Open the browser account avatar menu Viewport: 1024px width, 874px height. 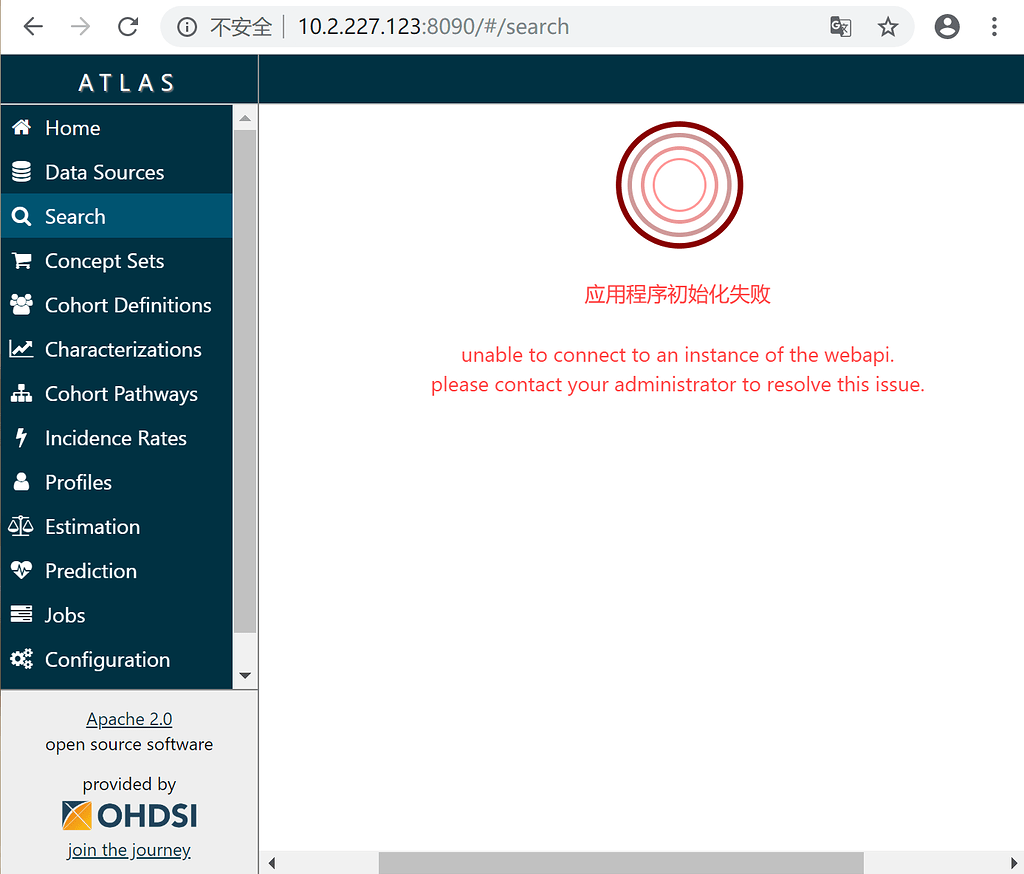(947, 26)
